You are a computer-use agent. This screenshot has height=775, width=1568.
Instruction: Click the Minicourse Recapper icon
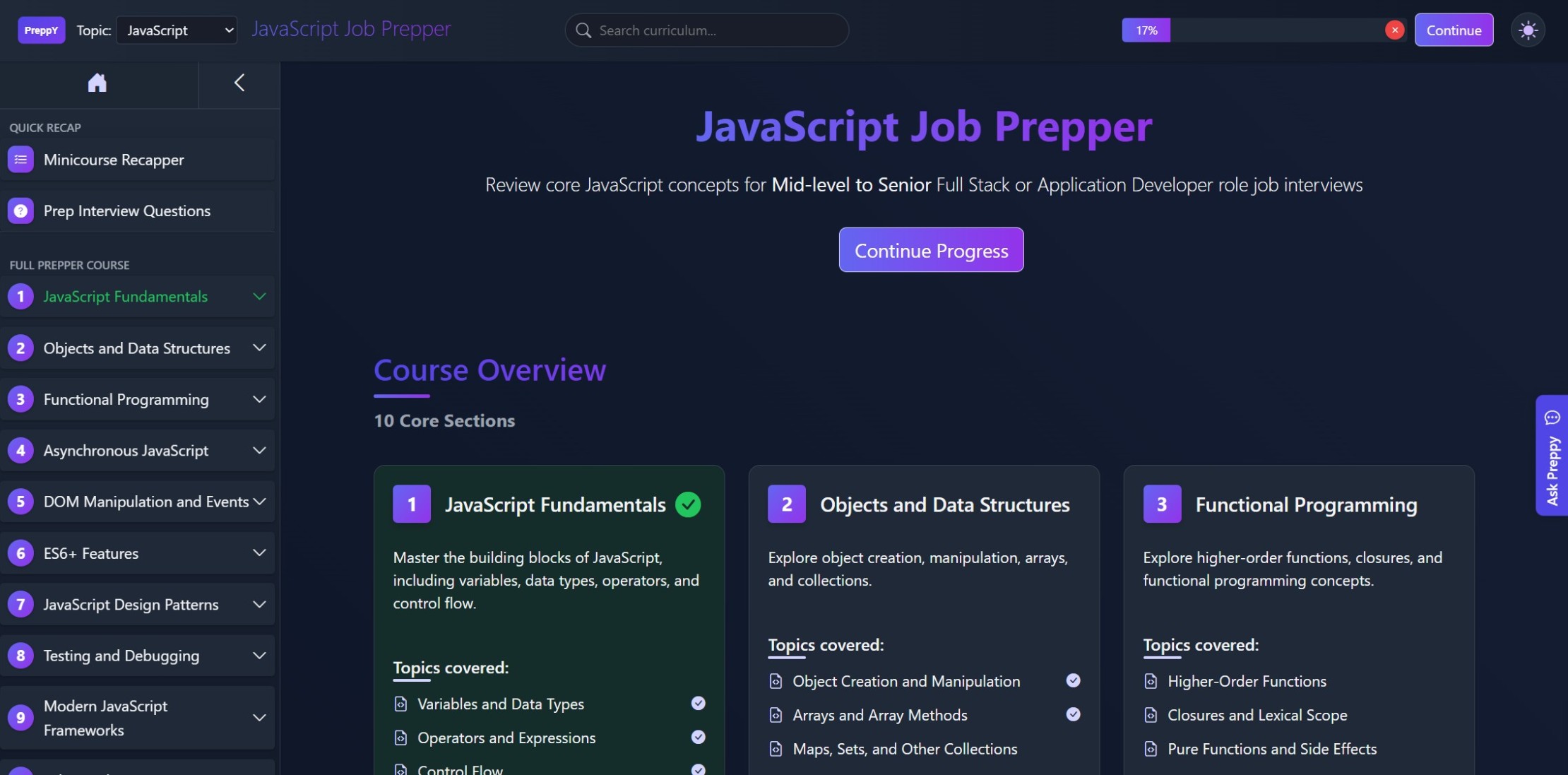point(20,159)
